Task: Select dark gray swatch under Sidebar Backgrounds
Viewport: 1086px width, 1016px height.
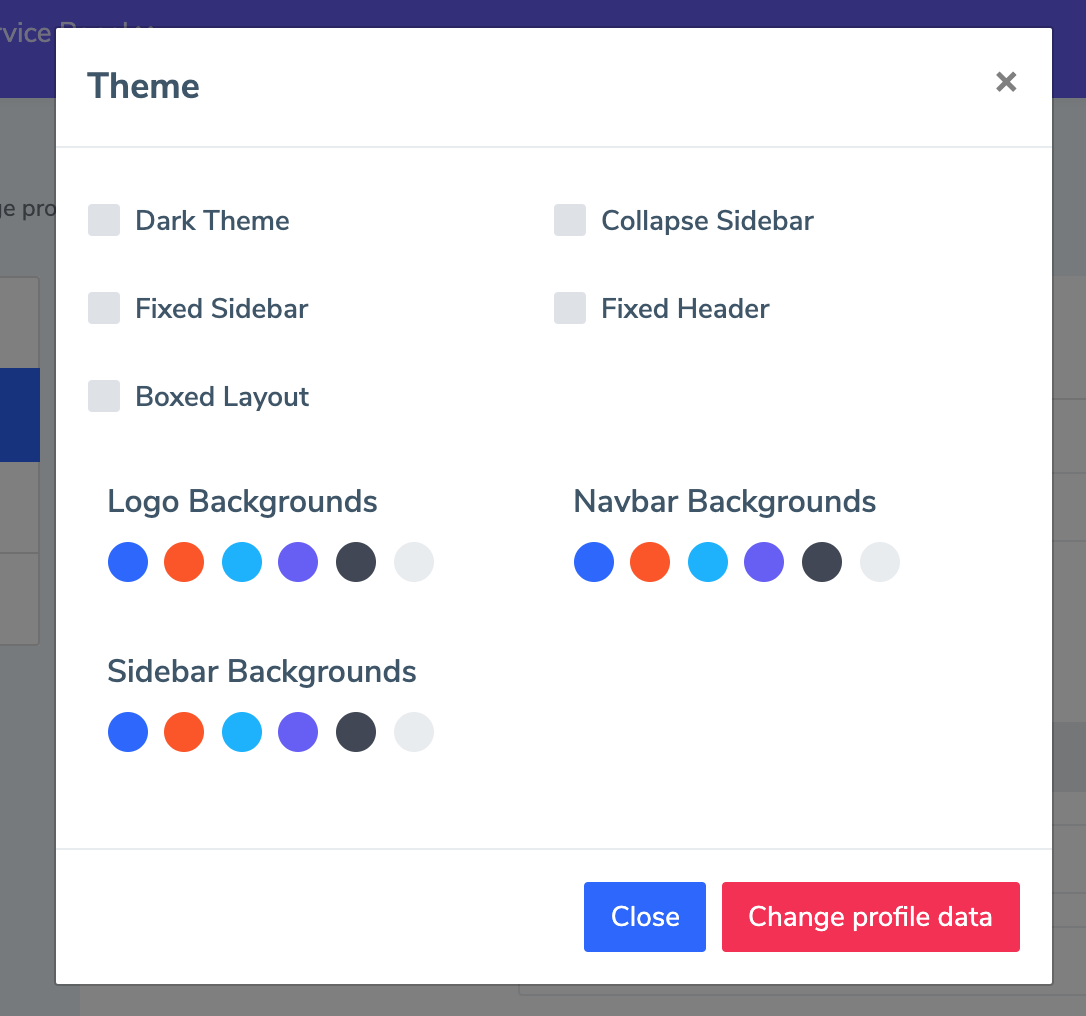Action: tap(356, 732)
